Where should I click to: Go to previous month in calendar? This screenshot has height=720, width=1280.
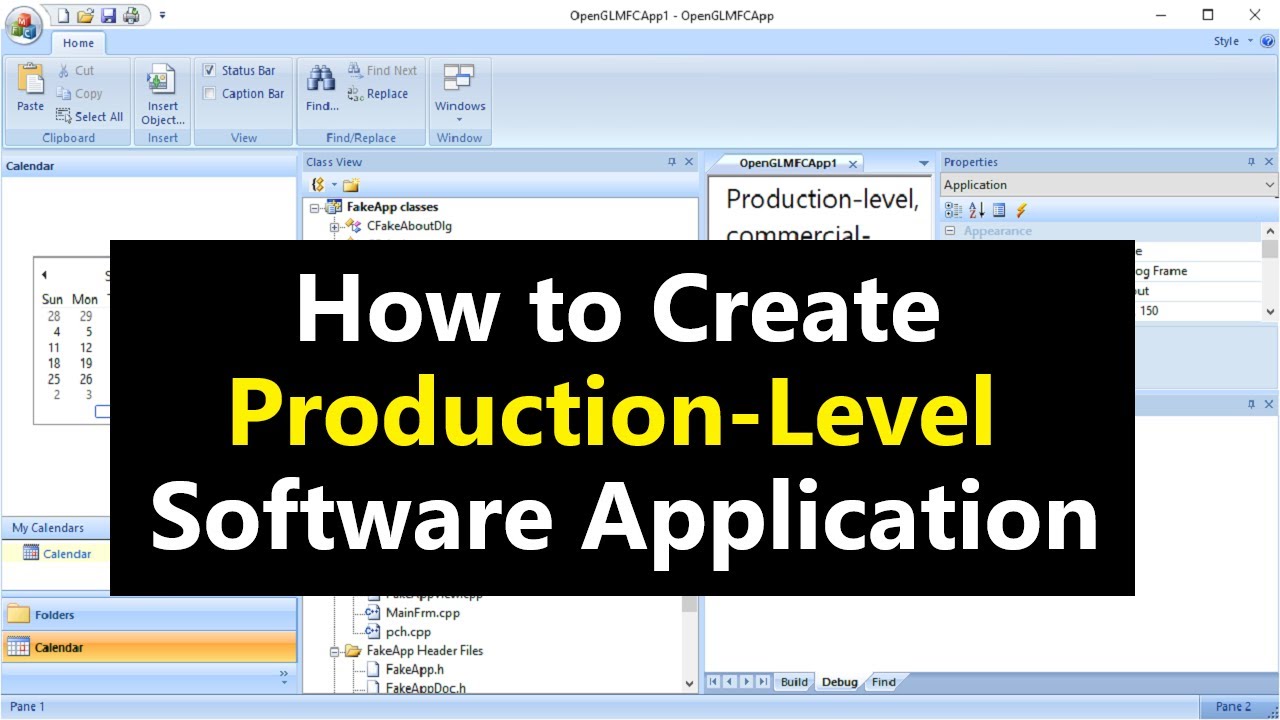tap(44, 275)
